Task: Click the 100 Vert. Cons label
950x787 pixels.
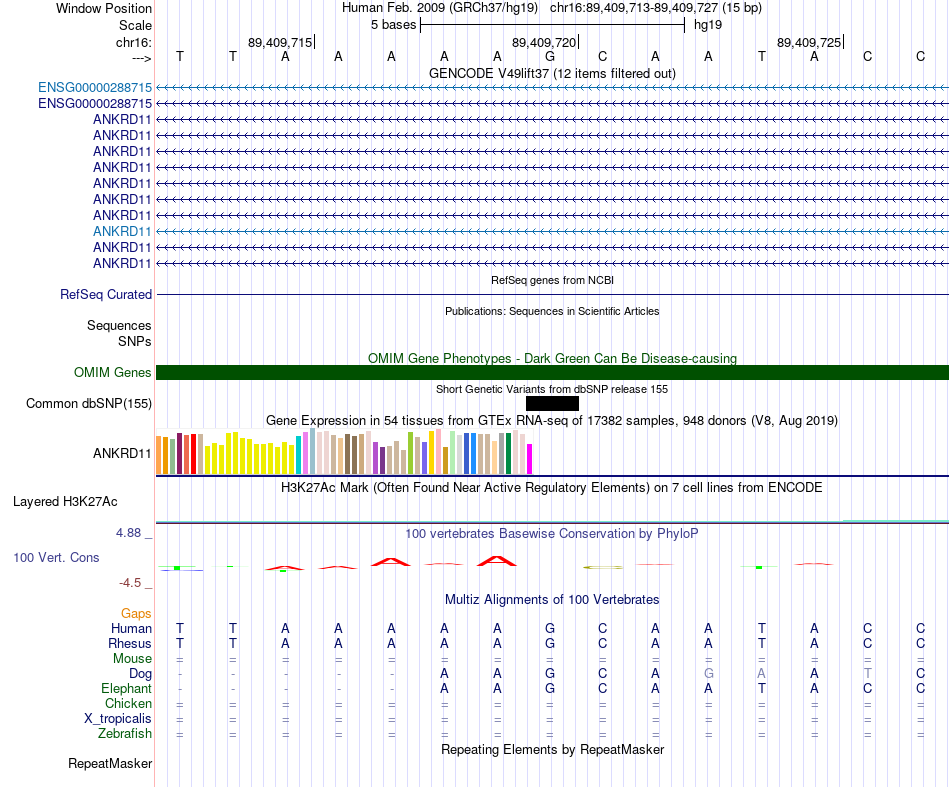Action: (x=56, y=557)
